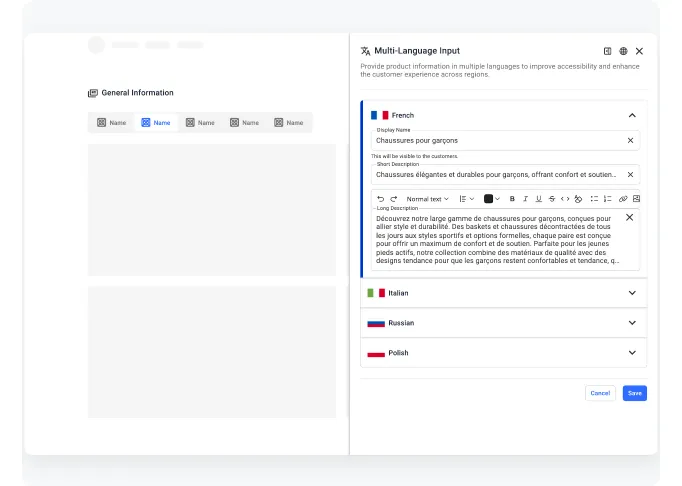Click the Russian flag icon

click(376, 323)
